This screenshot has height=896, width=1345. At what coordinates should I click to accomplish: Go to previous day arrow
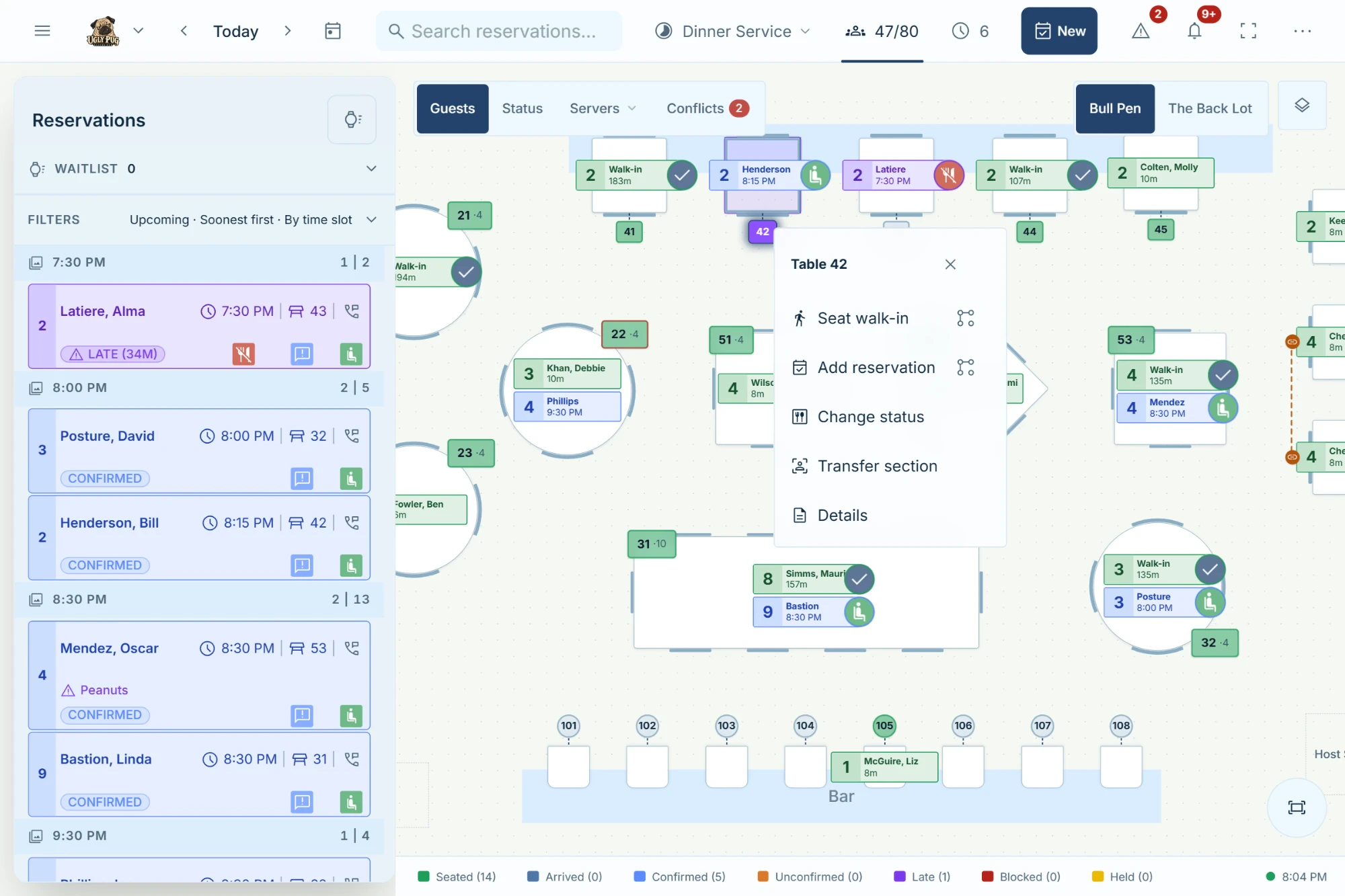pos(184,31)
